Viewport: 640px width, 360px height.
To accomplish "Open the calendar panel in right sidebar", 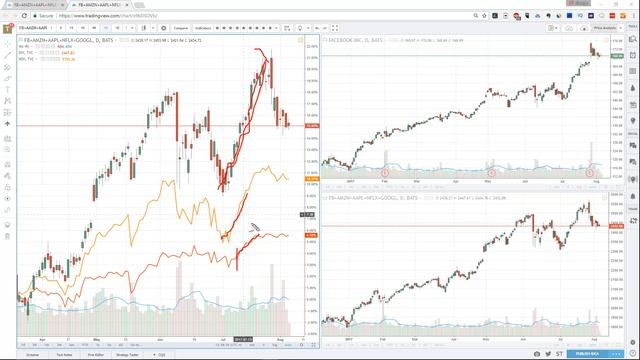I will point(633,104).
